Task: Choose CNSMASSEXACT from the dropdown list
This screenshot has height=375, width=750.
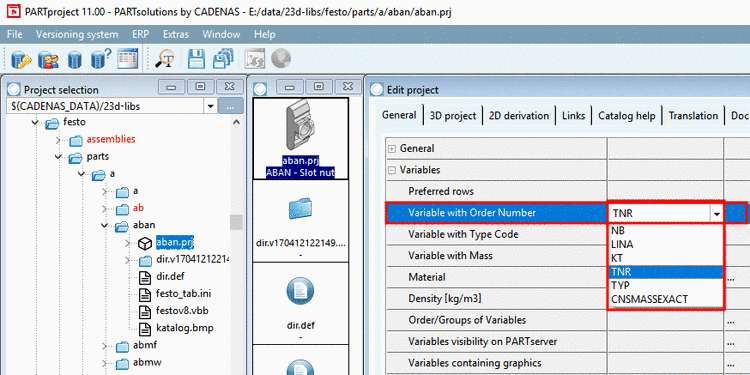Action: pos(665,299)
